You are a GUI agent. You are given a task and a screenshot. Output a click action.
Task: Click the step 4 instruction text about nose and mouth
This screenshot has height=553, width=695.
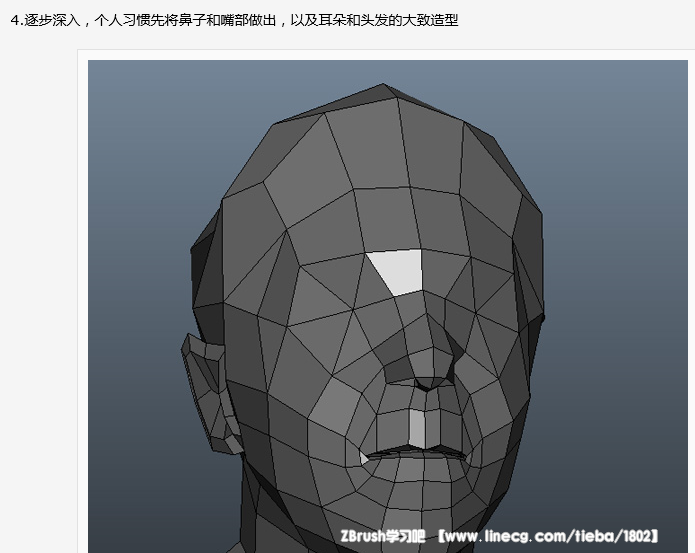(234, 20)
